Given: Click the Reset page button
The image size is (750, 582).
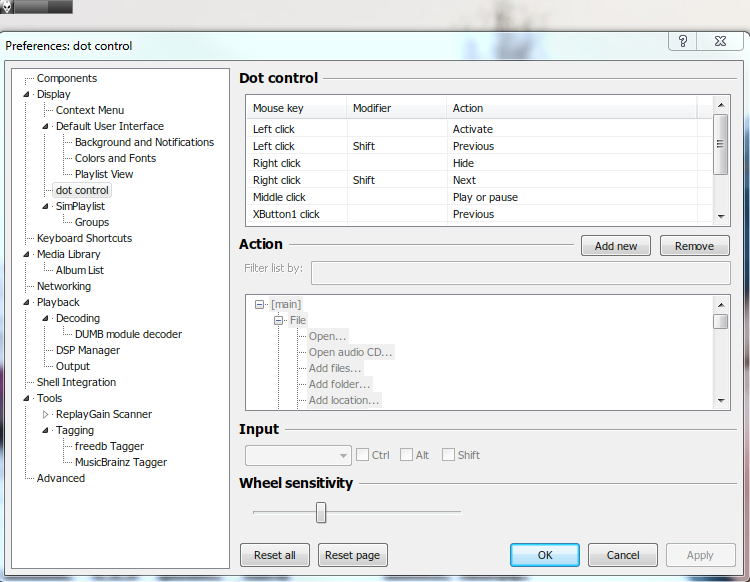Looking at the screenshot, I should click(x=353, y=555).
